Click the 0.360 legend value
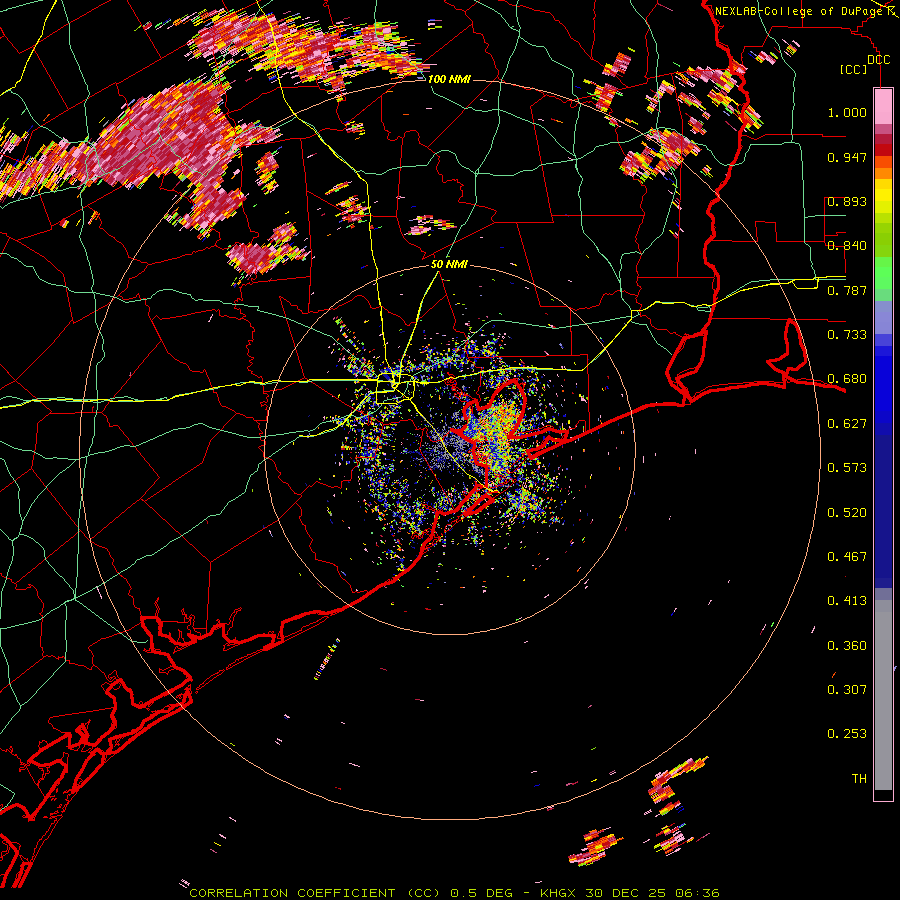Image resolution: width=900 pixels, height=900 pixels. tap(847, 646)
